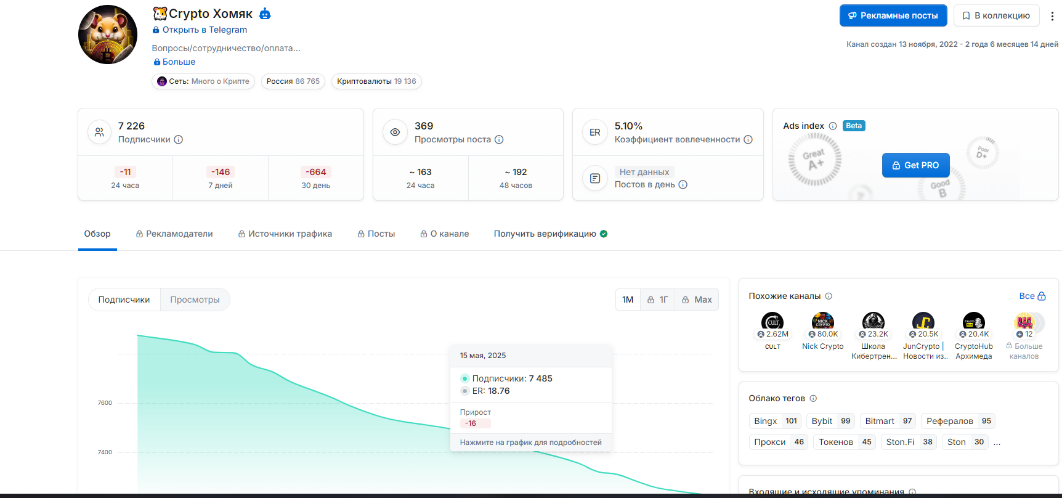Open the three-dot more options menu
The height and width of the screenshot is (498, 1062).
pyautogui.click(x=1050, y=16)
